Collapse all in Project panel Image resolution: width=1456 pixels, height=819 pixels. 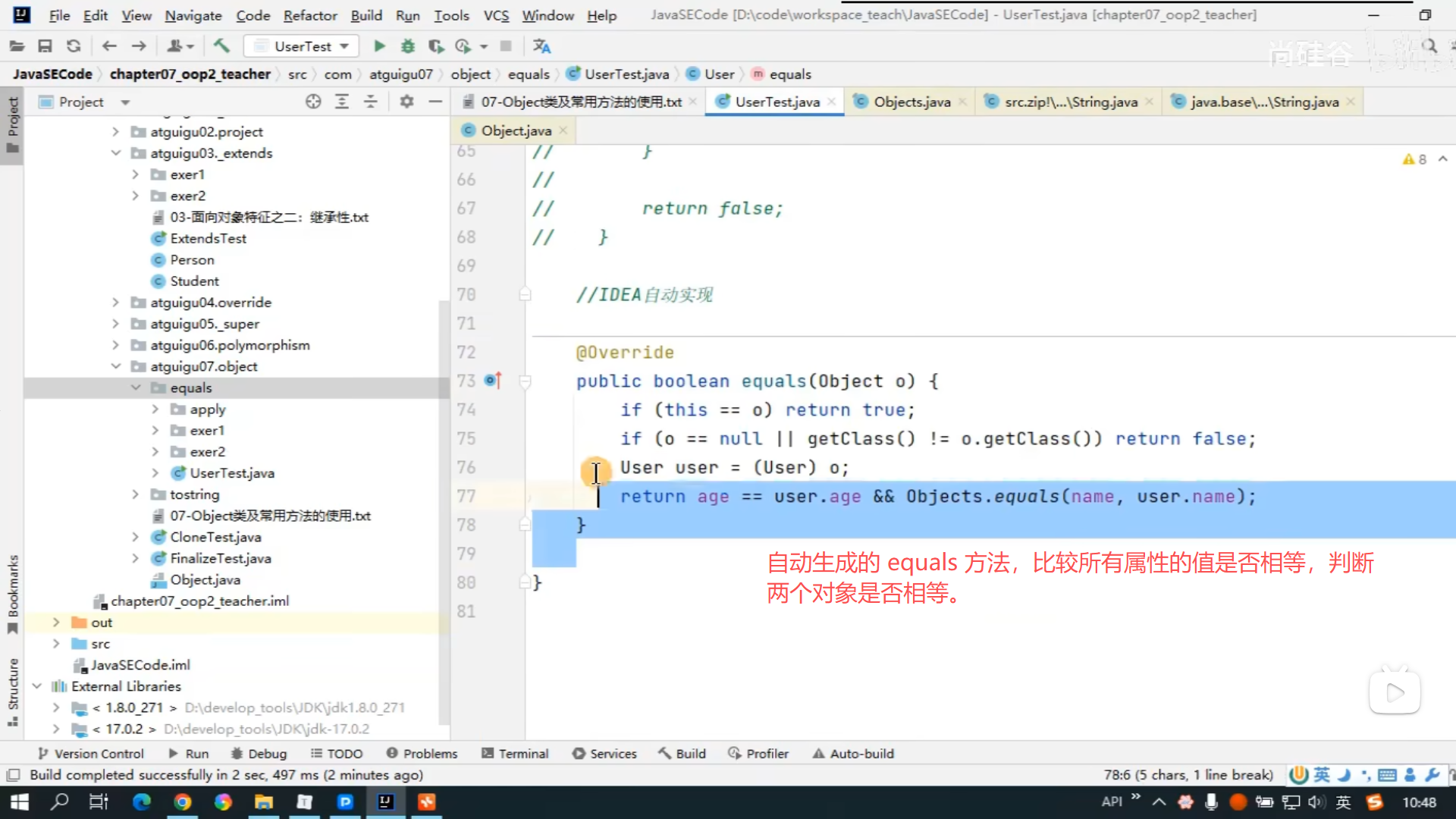[x=371, y=102]
